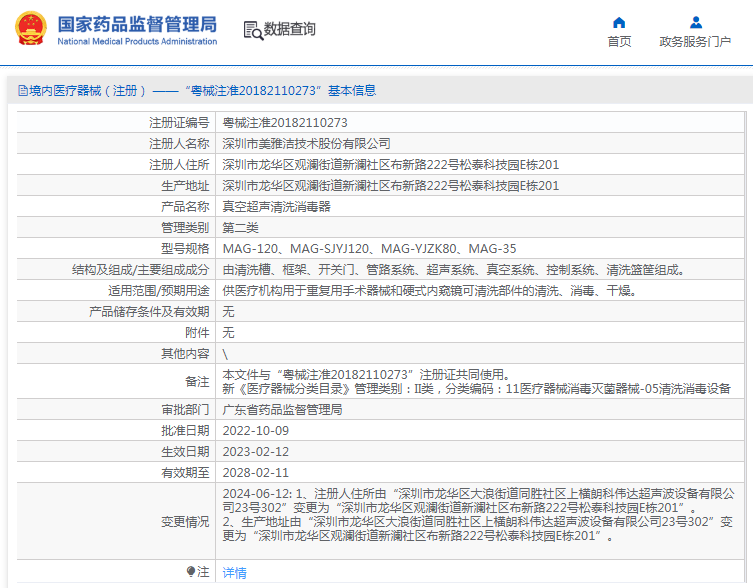
Task: Click the structure composition text starting 由清洗槽
Action: 453,270
